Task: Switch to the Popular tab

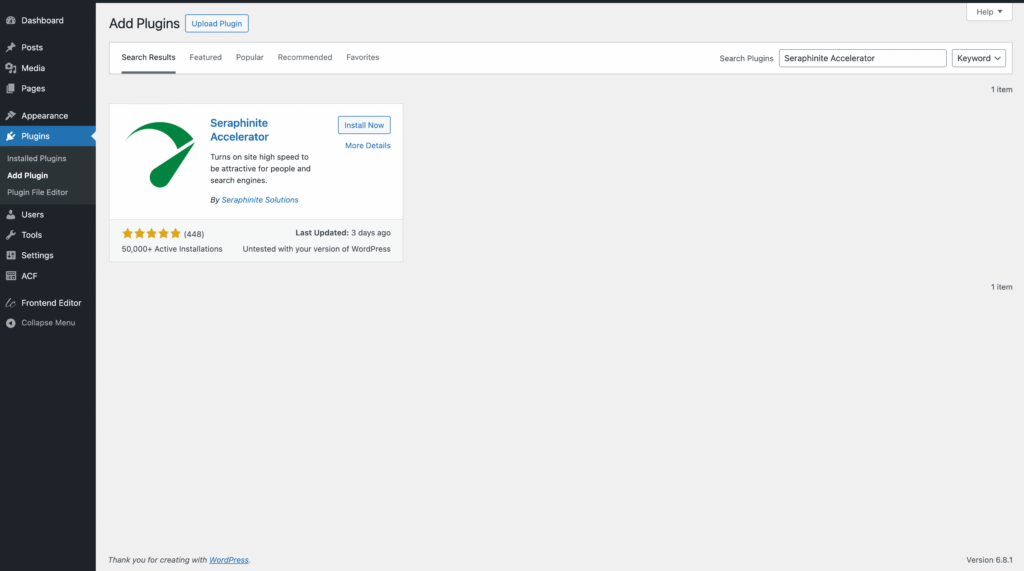Action: point(250,57)
